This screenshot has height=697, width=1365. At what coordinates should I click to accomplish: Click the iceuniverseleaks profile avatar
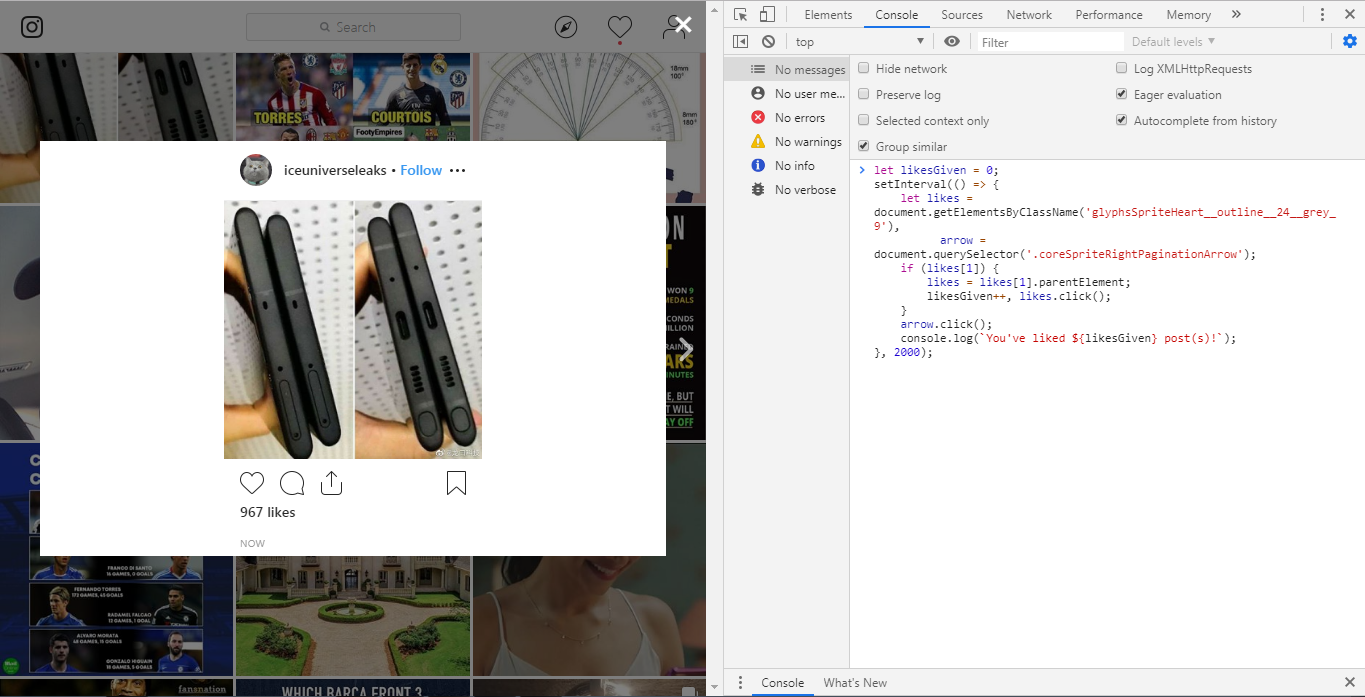click(x=256, y=170)
